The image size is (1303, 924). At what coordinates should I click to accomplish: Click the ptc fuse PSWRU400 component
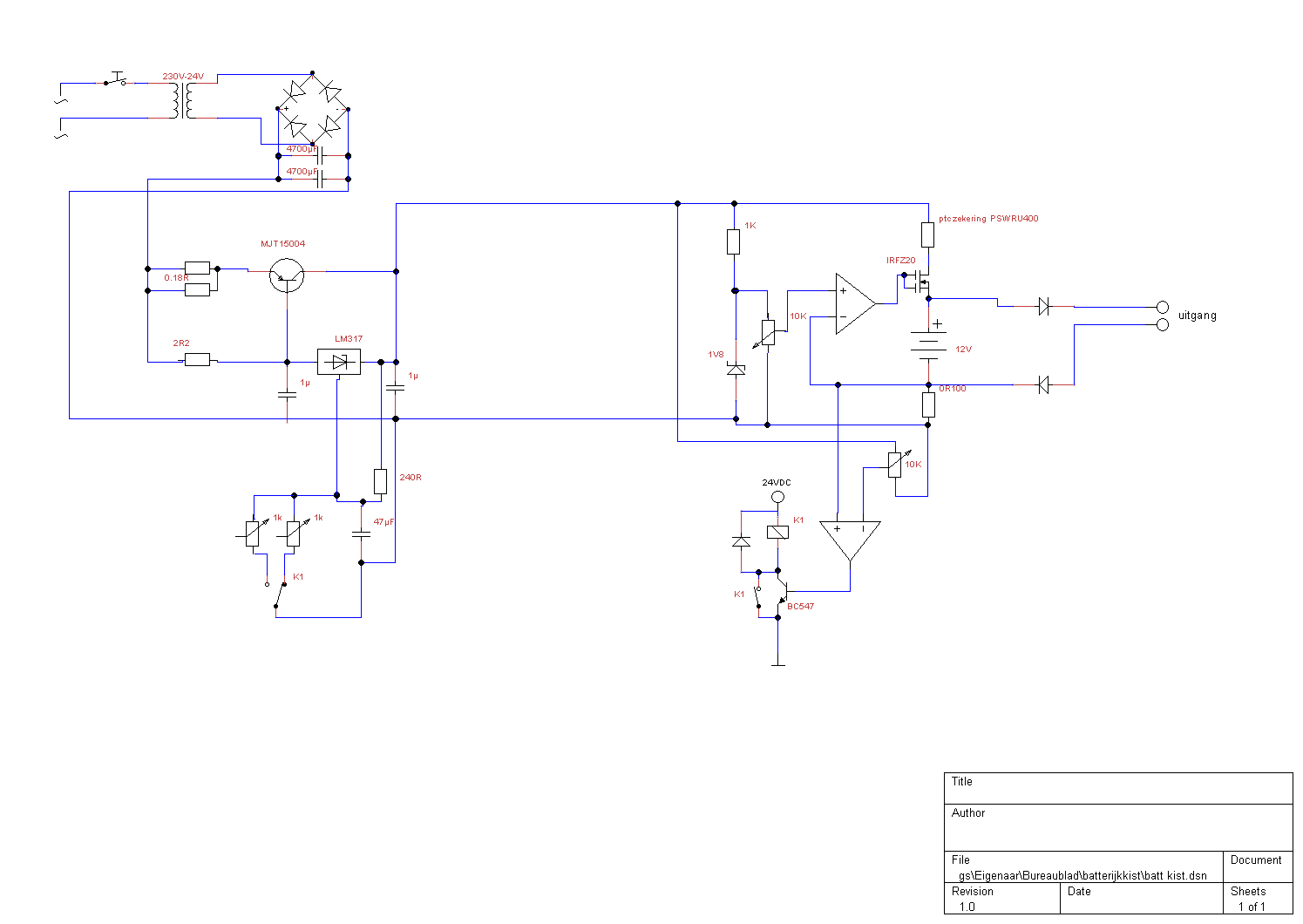928,234
